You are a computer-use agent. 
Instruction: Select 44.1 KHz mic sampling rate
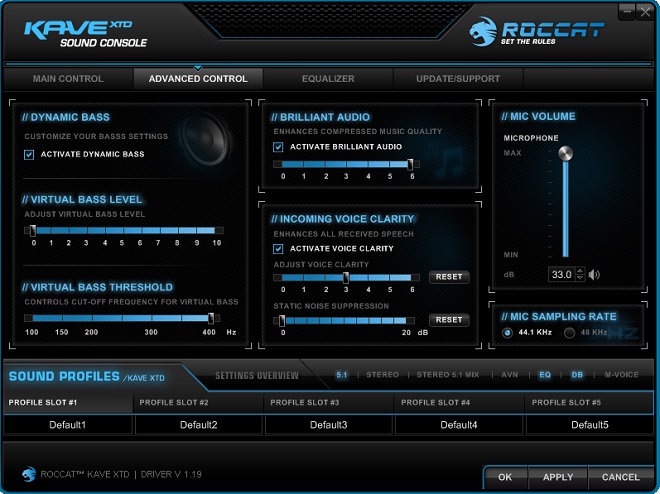tap(507, 332)
